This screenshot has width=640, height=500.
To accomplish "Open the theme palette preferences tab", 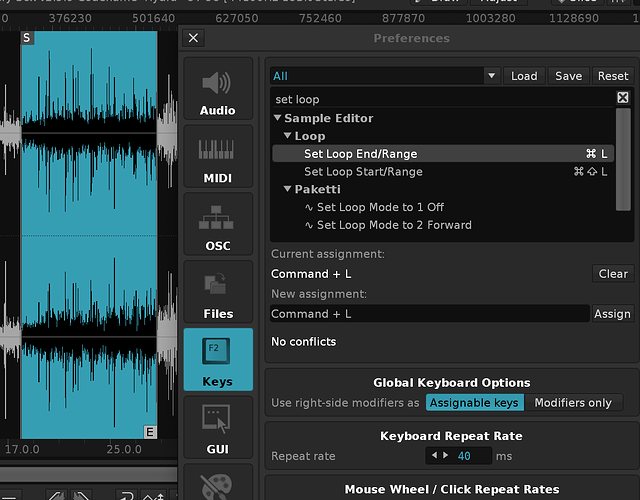I will pyautogui.click(x=218, y=484).
